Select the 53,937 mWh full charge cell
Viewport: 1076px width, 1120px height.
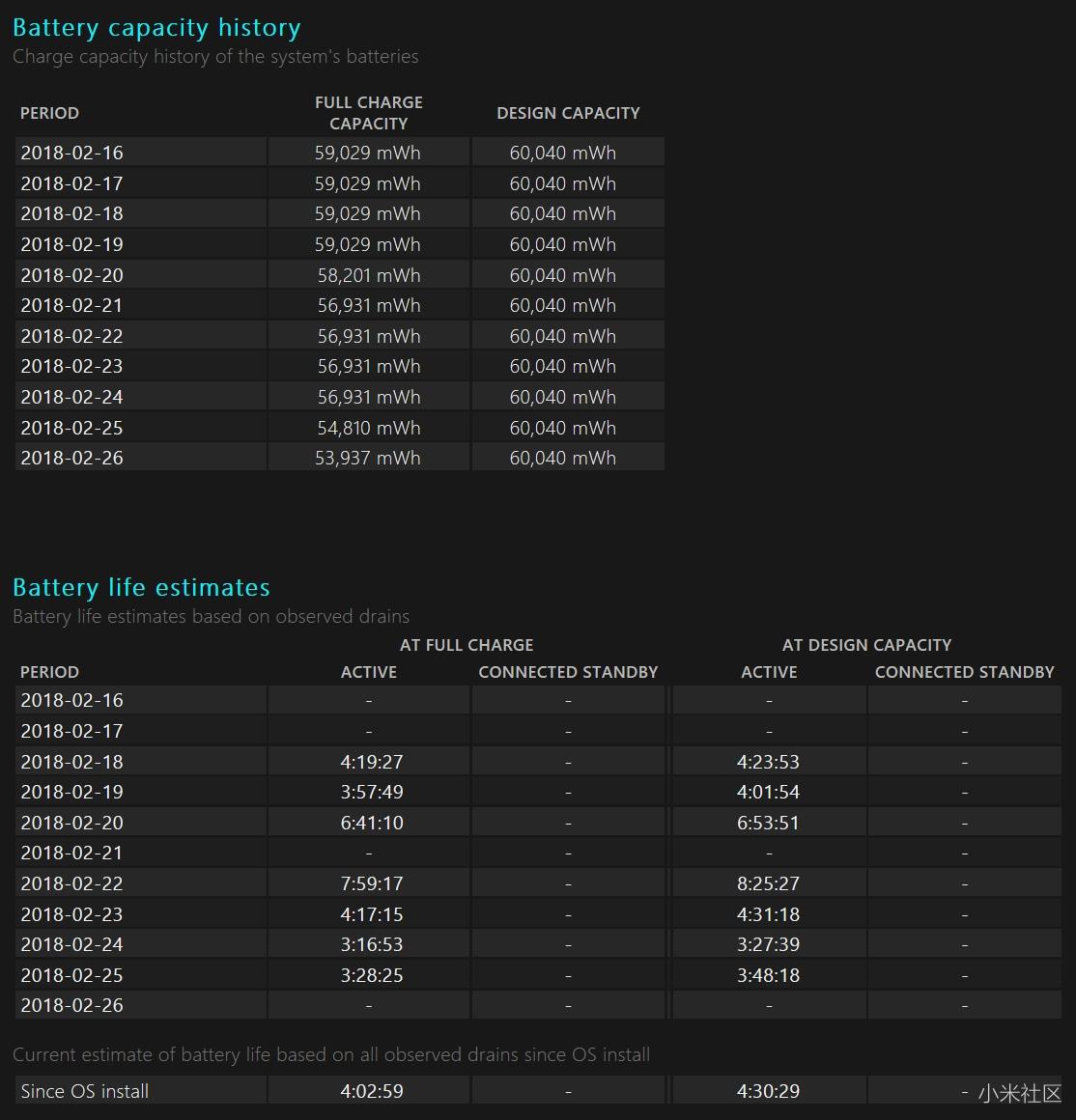coord(368,458)
